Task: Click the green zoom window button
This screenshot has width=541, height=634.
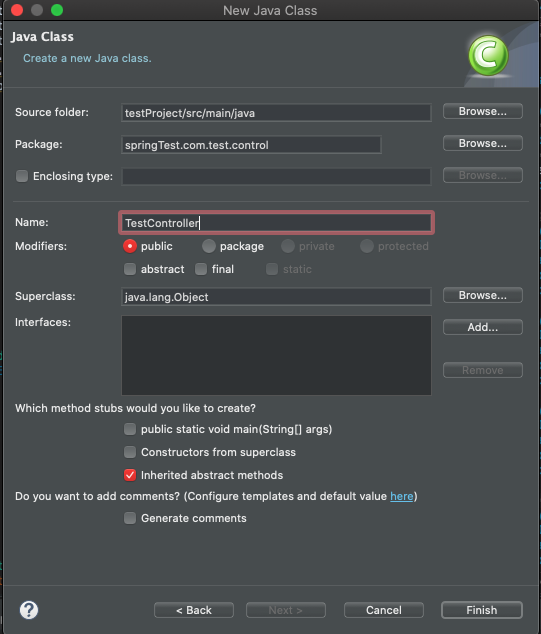Action: coord(57,10)
